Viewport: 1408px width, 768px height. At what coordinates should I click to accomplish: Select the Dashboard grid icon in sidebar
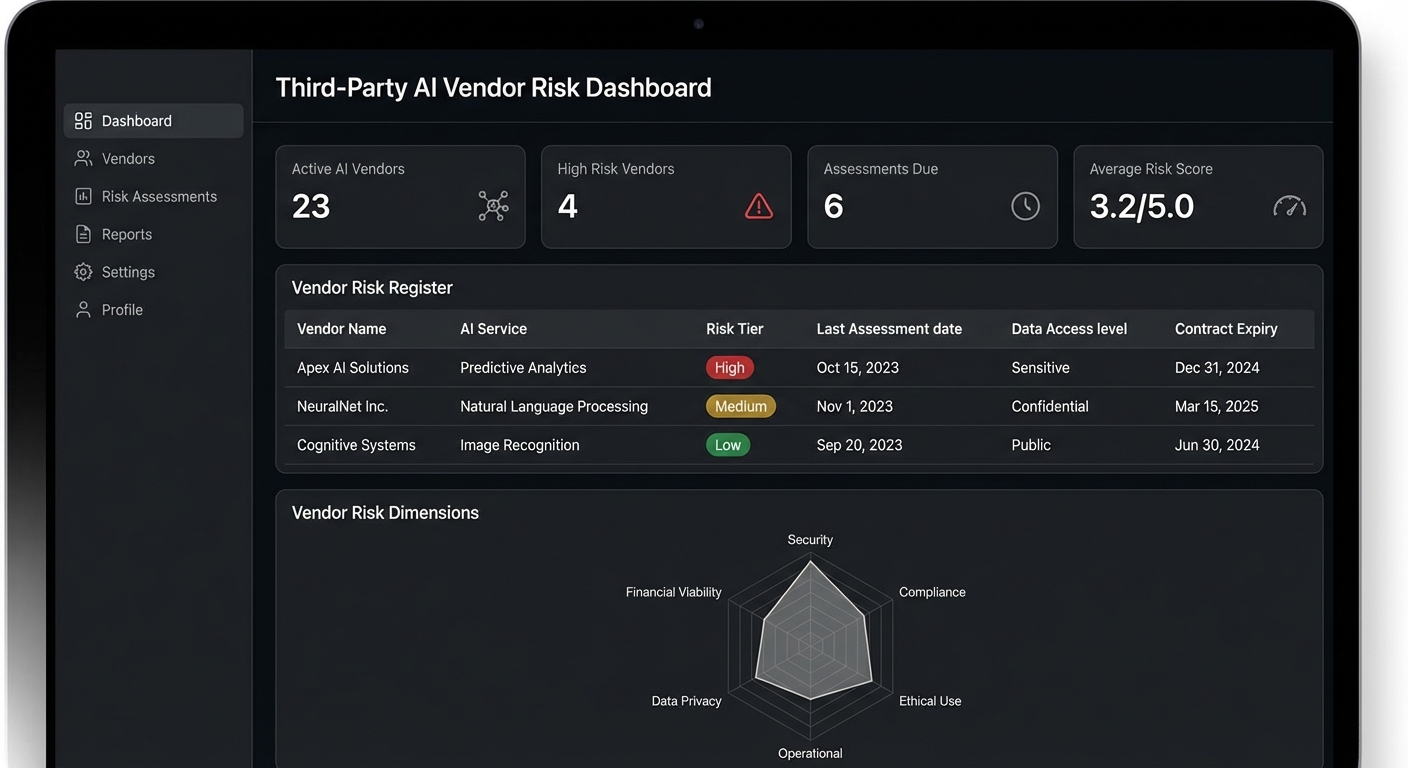(x=82, y=120)
